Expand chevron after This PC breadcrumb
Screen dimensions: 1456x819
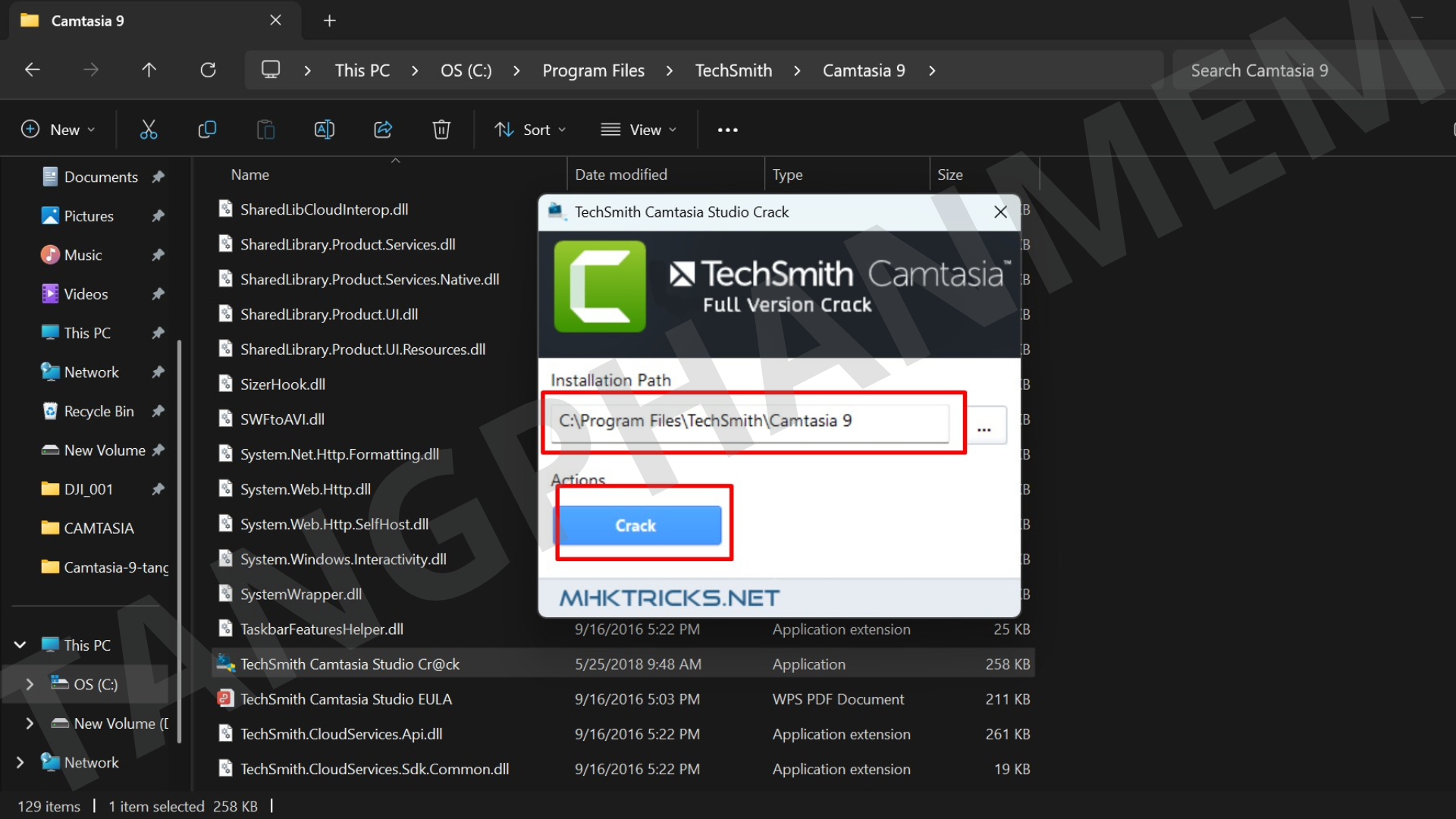click(415, 71)
